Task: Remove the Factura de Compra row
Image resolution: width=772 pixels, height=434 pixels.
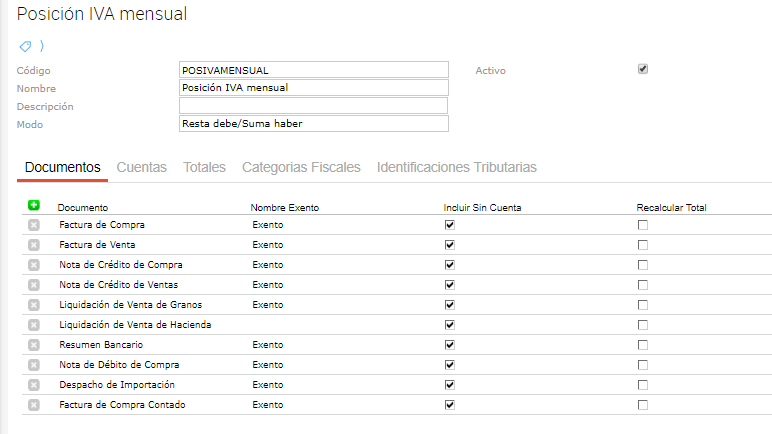Action: coord(34,225)
